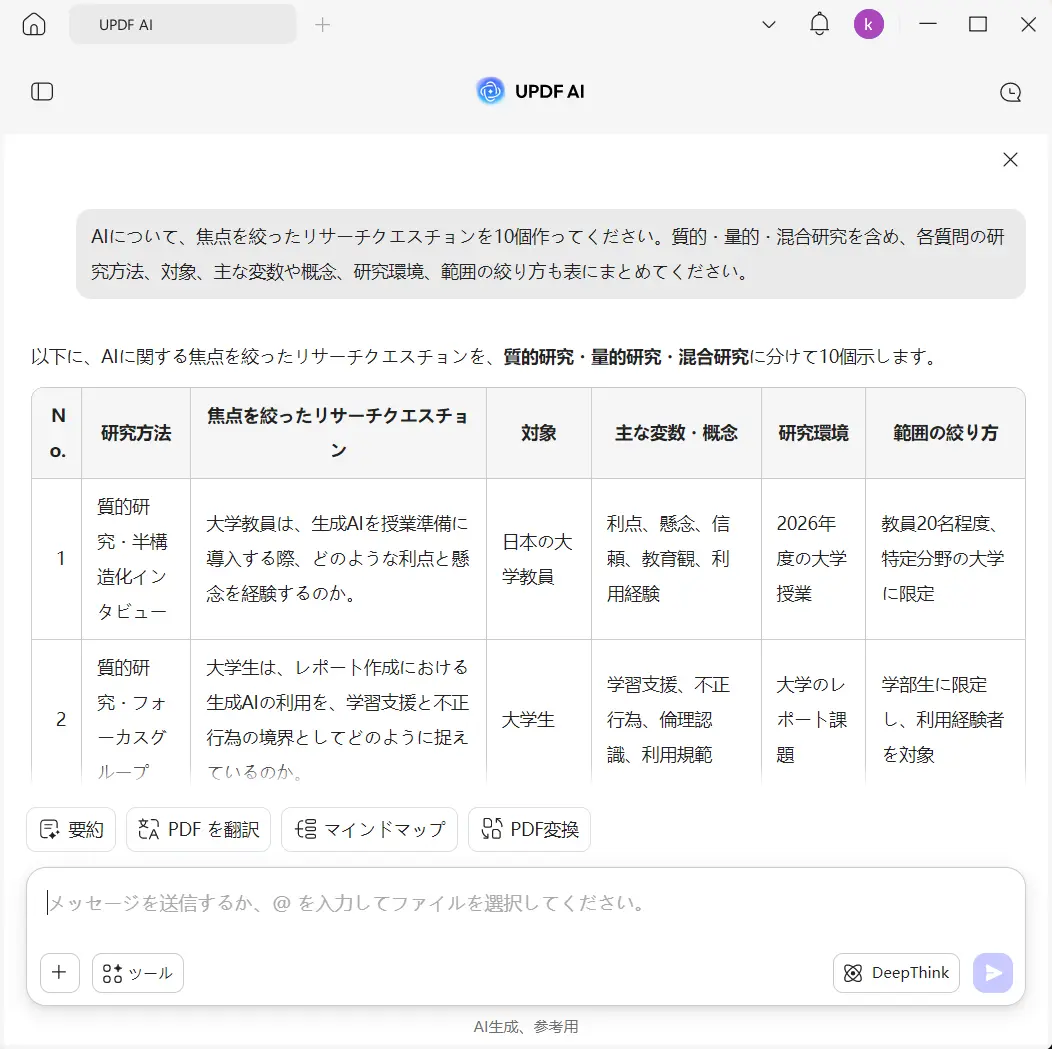Open the notifications bell
The image size is (1052, 1049).
pyautogui.click(x=819, y=24)
